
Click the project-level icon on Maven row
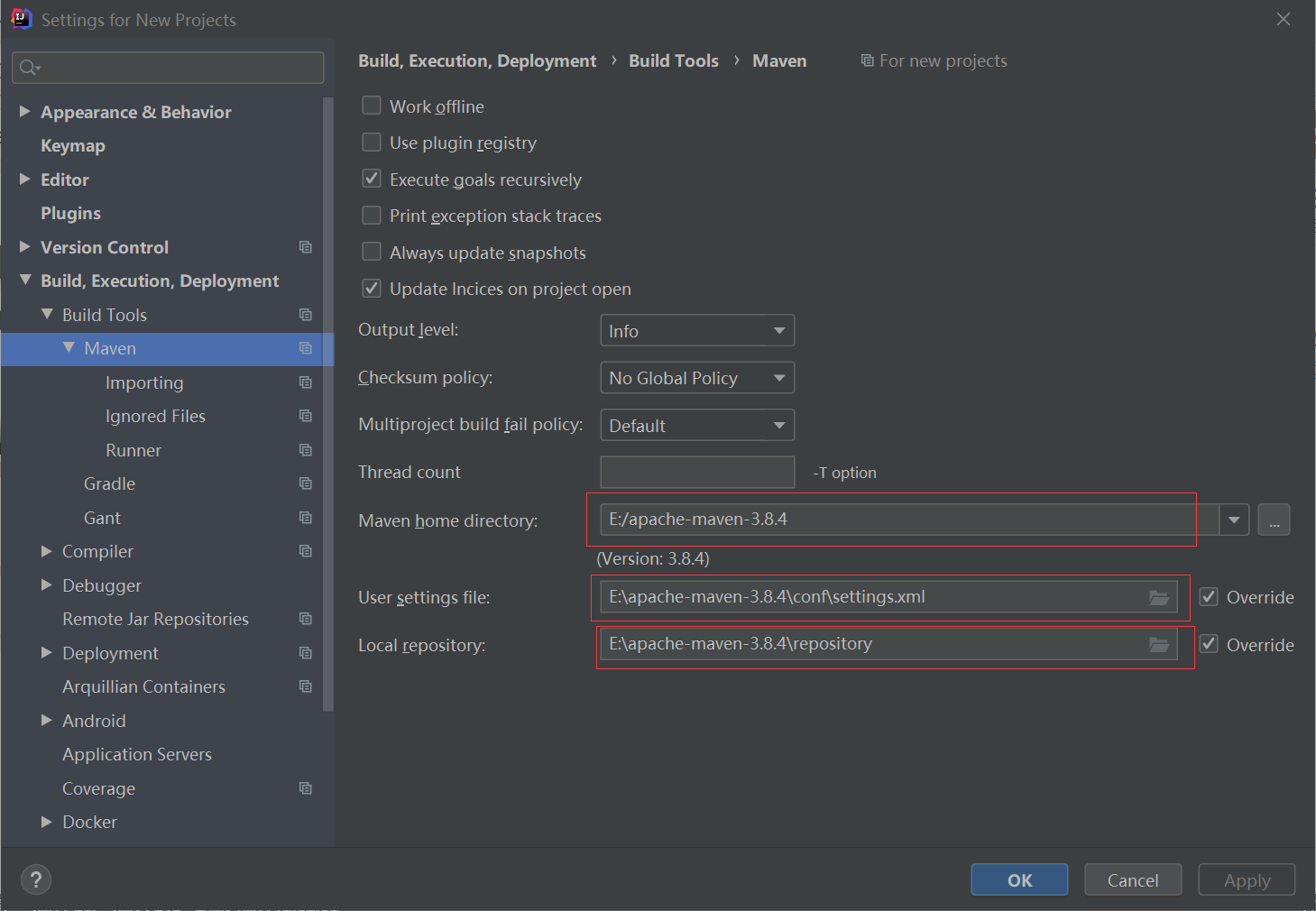(x=306, y=348)
